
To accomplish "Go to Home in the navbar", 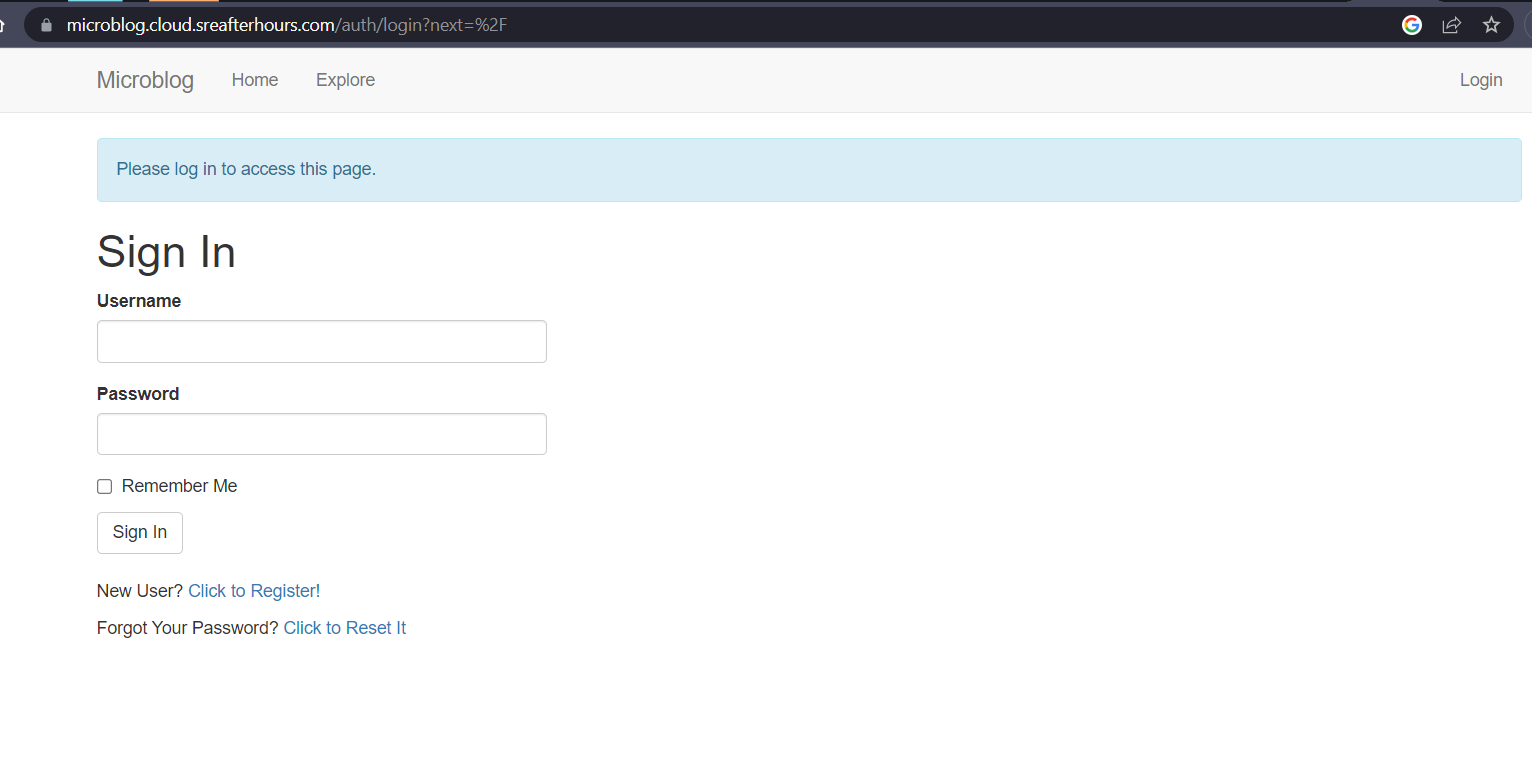I will [255, 80].
